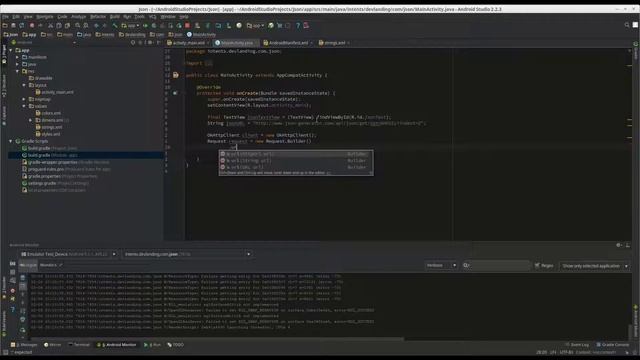
Task: Click the Clear logcat trash icon
Action: click(22, 278)
